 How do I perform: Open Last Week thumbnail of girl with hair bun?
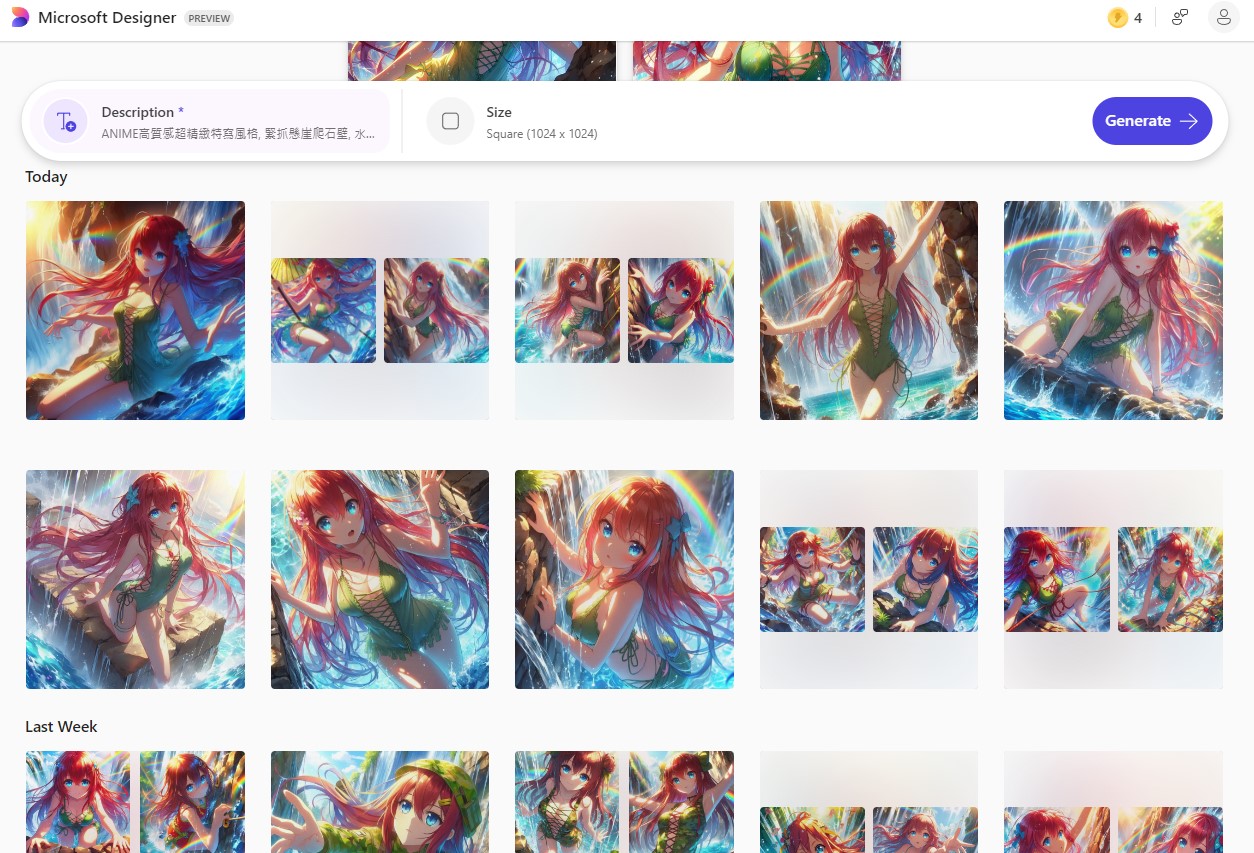[567, 802]
